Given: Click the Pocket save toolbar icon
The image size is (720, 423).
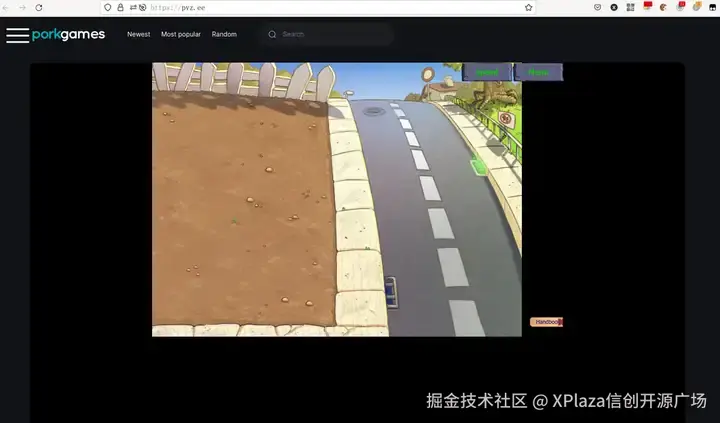Looking at the screenshot, I should point(597,7).
